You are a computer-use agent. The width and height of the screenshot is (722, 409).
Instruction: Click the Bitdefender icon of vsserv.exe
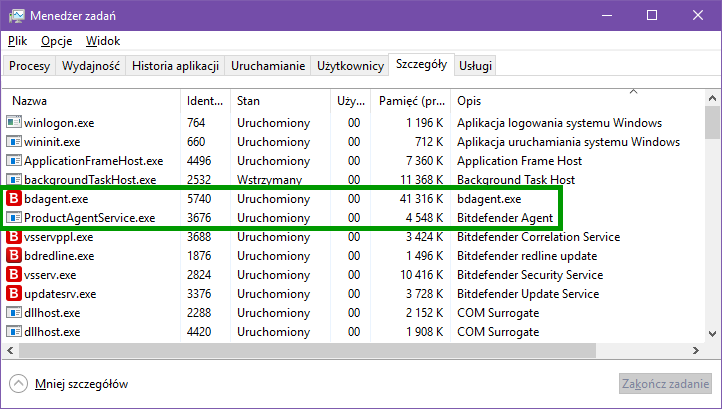coord(14,275)
